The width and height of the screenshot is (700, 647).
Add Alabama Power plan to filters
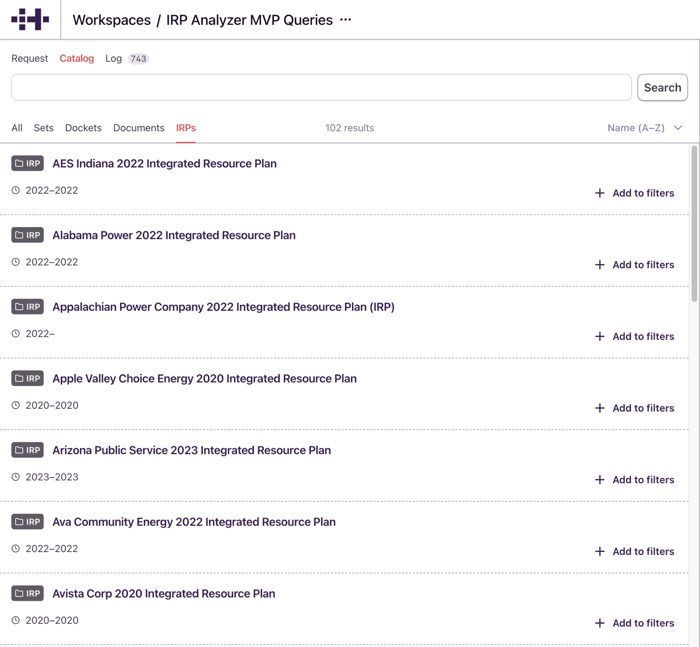click(x=634, y=265)
